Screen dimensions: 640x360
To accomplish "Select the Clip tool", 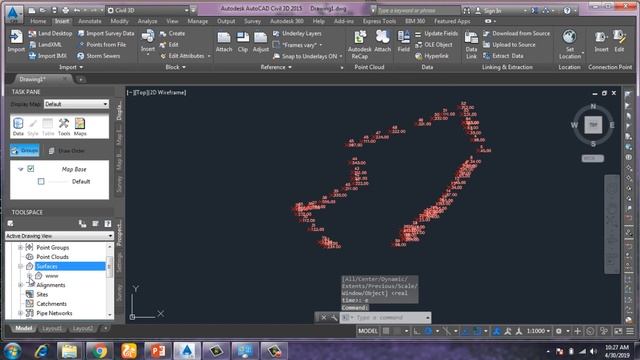I will pos(243,42).
